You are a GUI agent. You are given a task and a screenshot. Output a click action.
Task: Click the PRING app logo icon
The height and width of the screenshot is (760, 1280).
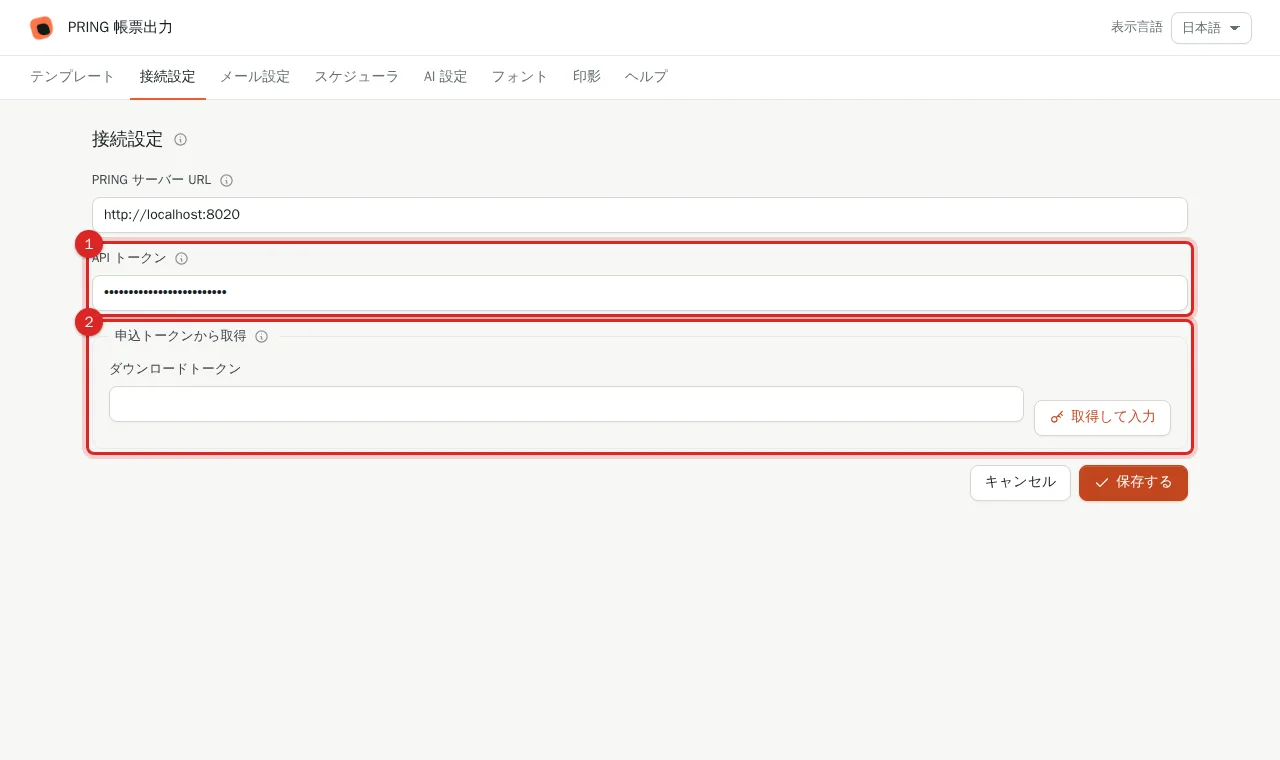point(41,28)
